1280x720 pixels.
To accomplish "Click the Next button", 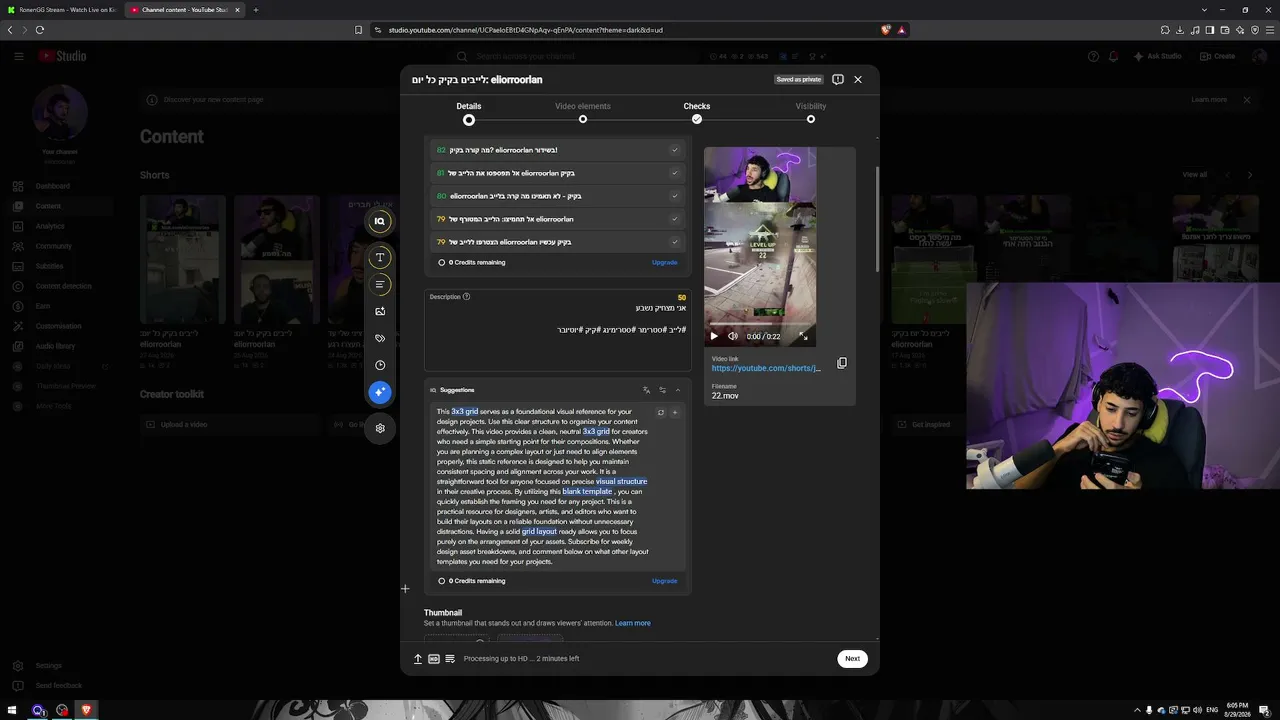I will [x=852, y=659].
